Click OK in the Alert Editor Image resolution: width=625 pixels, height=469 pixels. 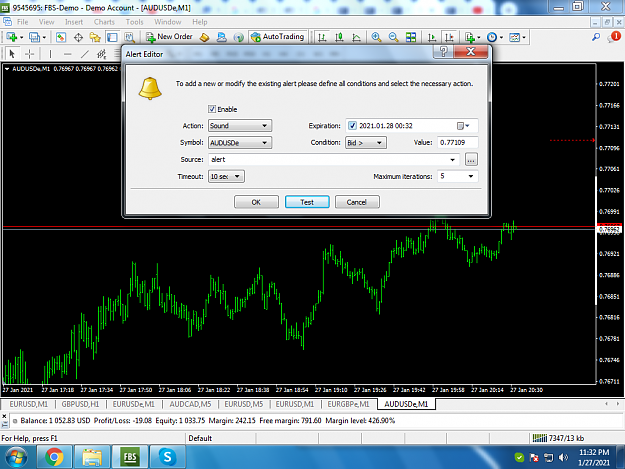click(x=256, y=202)
